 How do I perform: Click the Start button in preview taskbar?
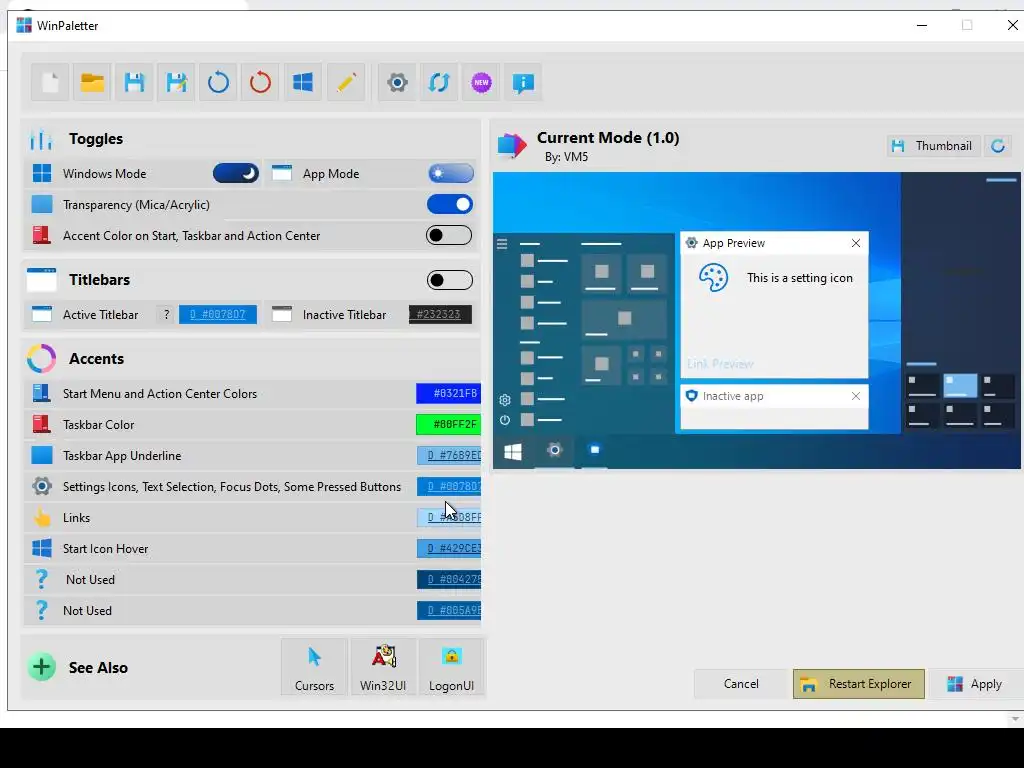pyautogui.click(x=513, y=451)
